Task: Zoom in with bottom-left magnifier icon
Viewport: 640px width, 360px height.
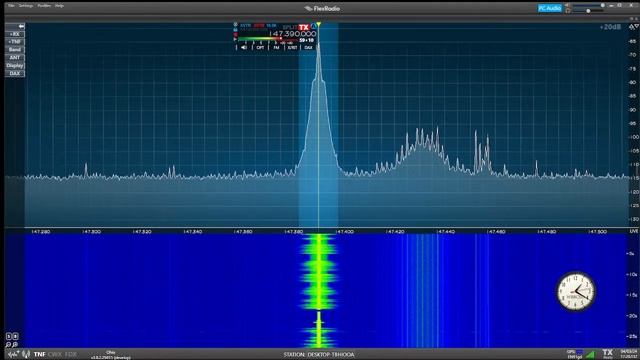Action: [x=15, y=345]
